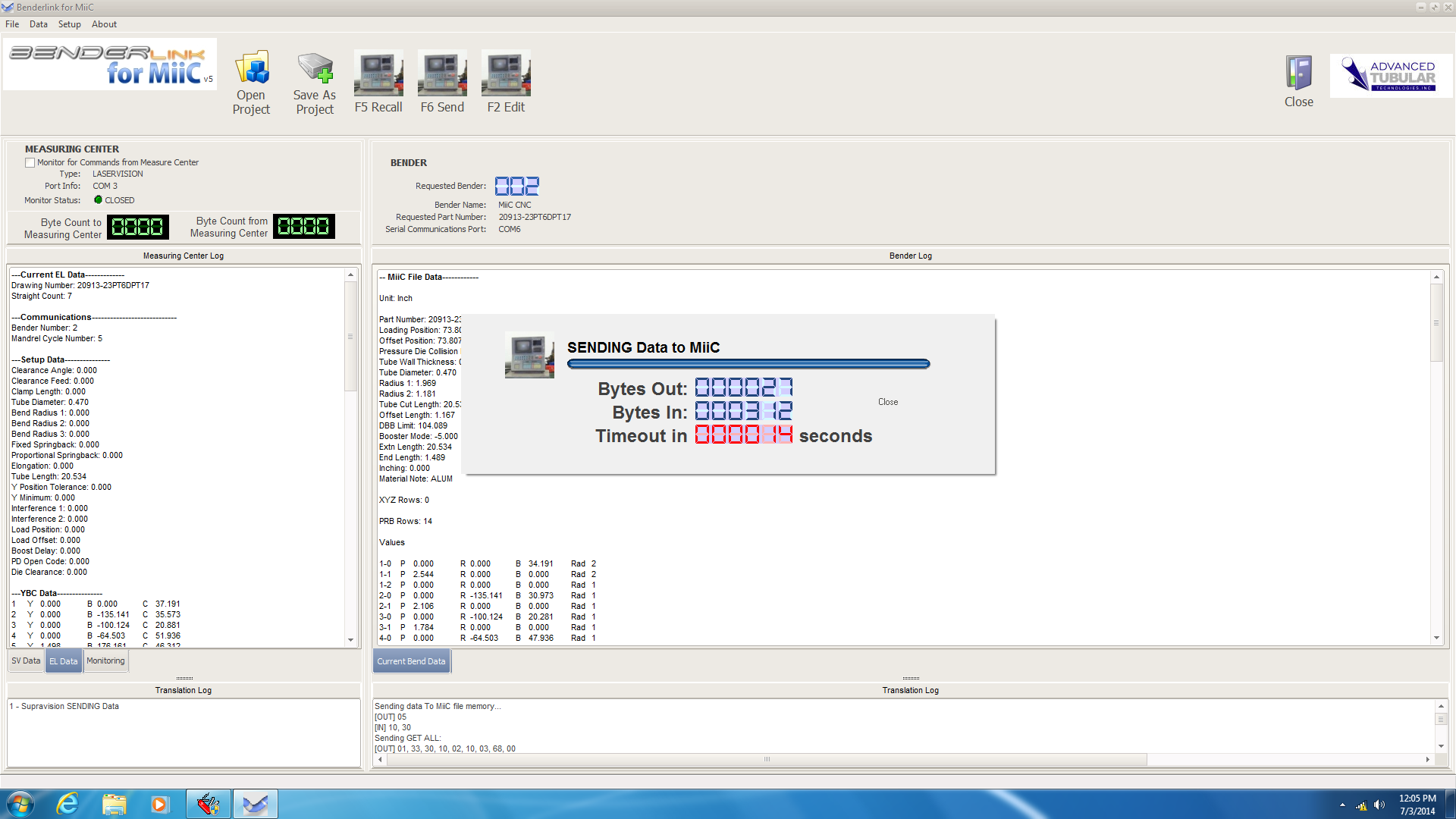This screenshot has height=819, width=1456.
Task: Click the 'PRB Rows: 14' line
Action: point(406,522)
